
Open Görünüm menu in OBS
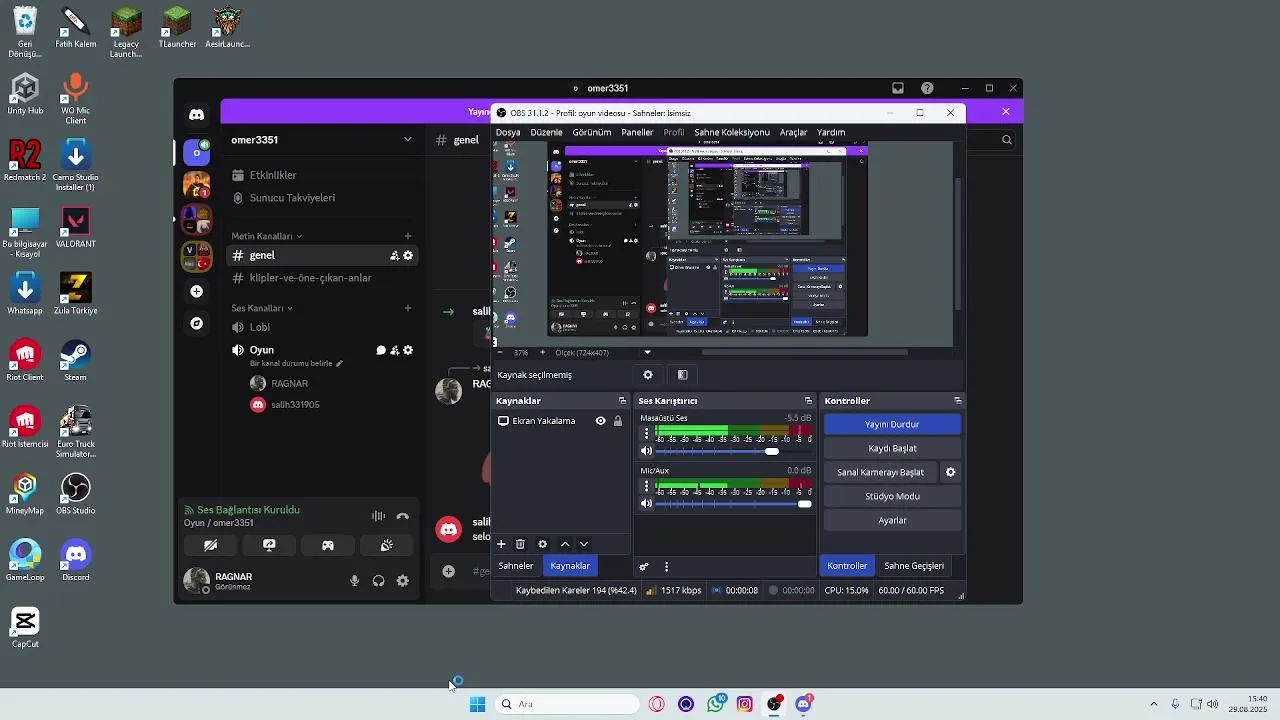point(591,132)
